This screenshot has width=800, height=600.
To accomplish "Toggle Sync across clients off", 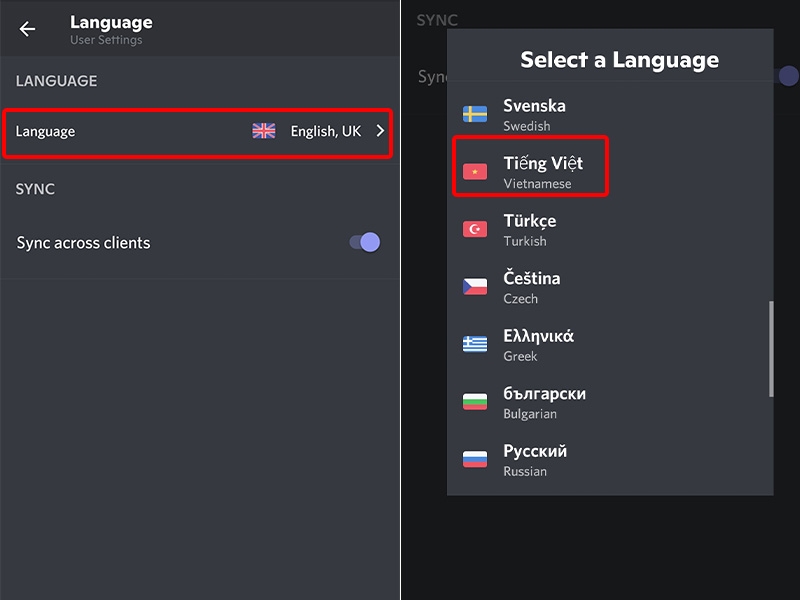I will [x=363, y=242].
